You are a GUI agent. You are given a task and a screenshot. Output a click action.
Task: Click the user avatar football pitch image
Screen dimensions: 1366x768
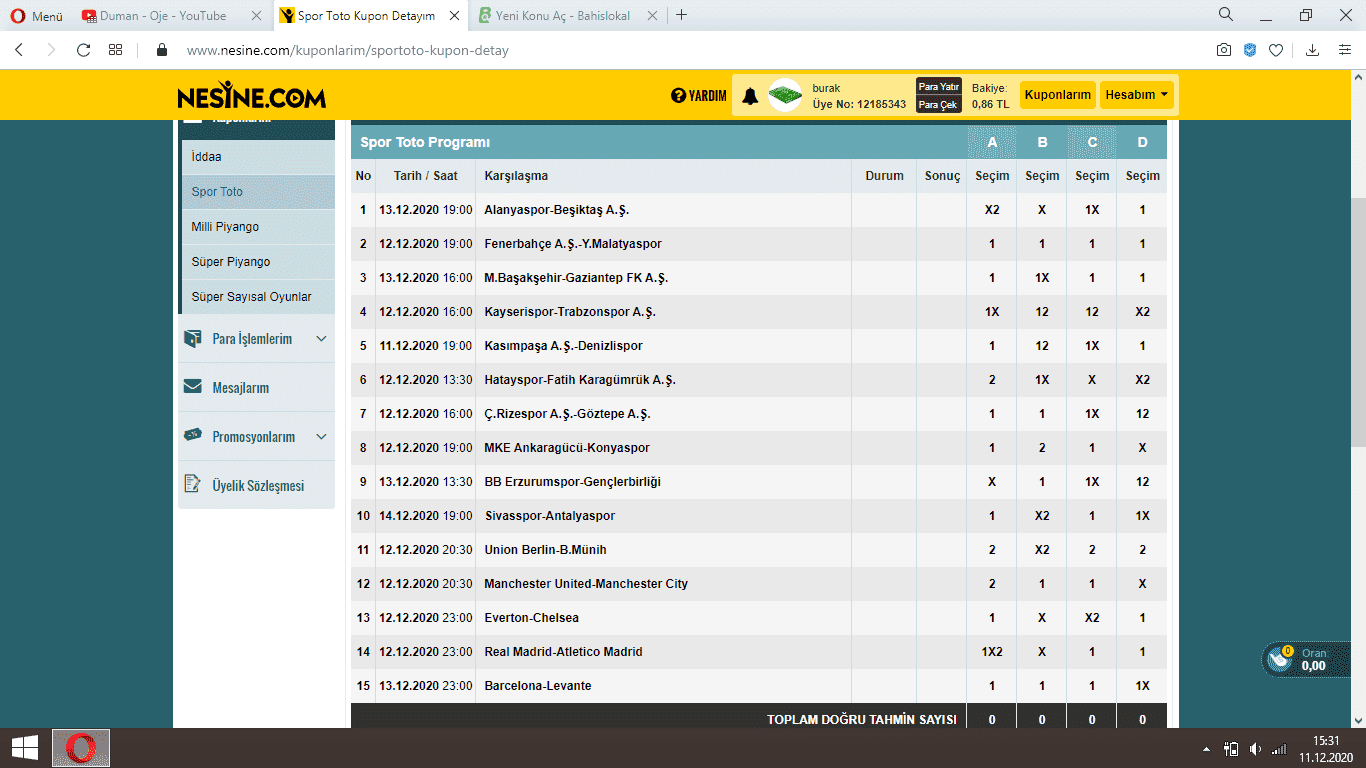(x=785, y=95)
